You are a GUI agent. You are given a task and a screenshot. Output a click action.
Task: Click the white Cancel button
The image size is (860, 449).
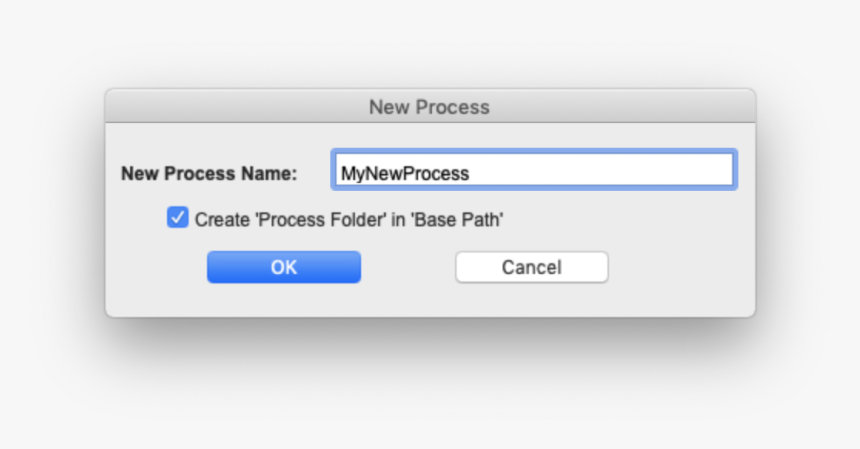coord(531,267)
